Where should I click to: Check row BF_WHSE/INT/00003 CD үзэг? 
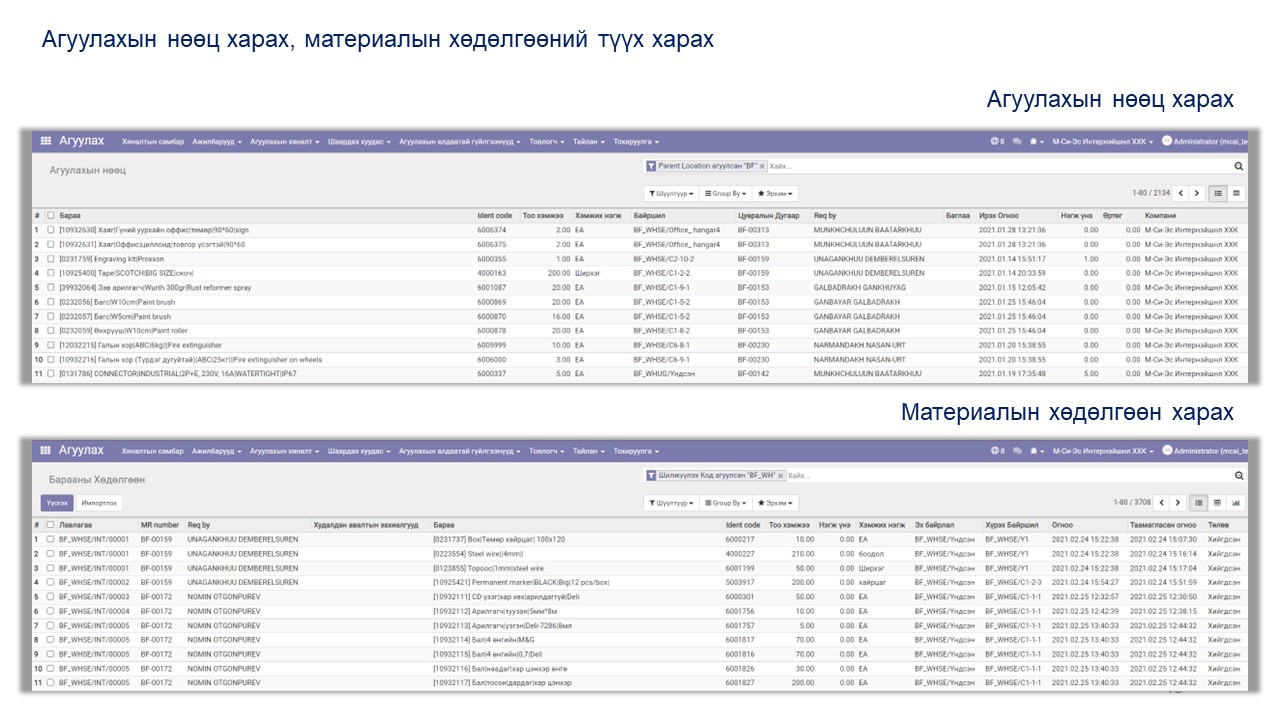pyautogui.click(x=51, y=596)
